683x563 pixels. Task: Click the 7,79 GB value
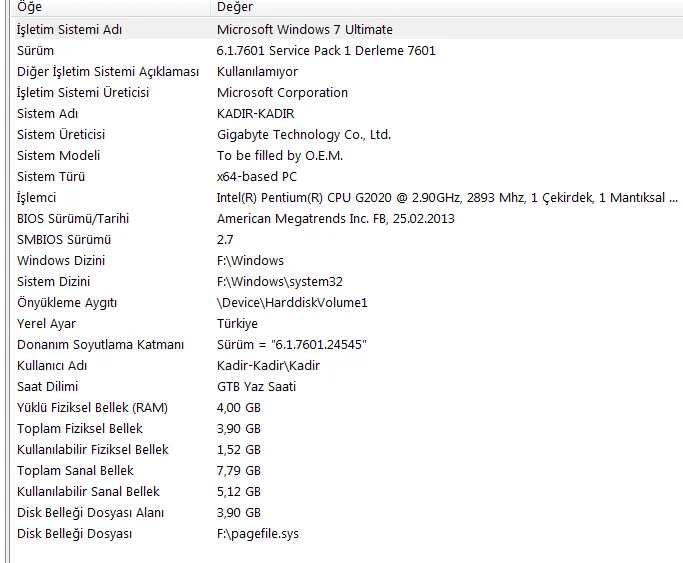[x=239, y=470]
